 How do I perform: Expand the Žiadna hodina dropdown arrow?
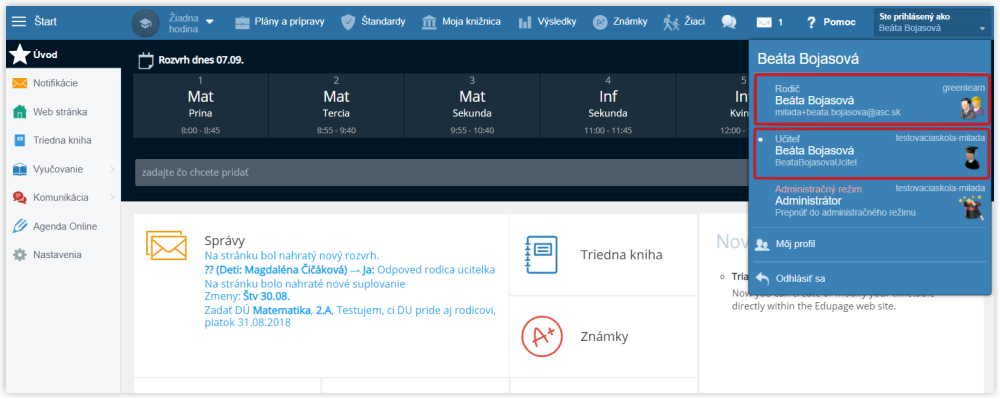[x=209, y=22]
